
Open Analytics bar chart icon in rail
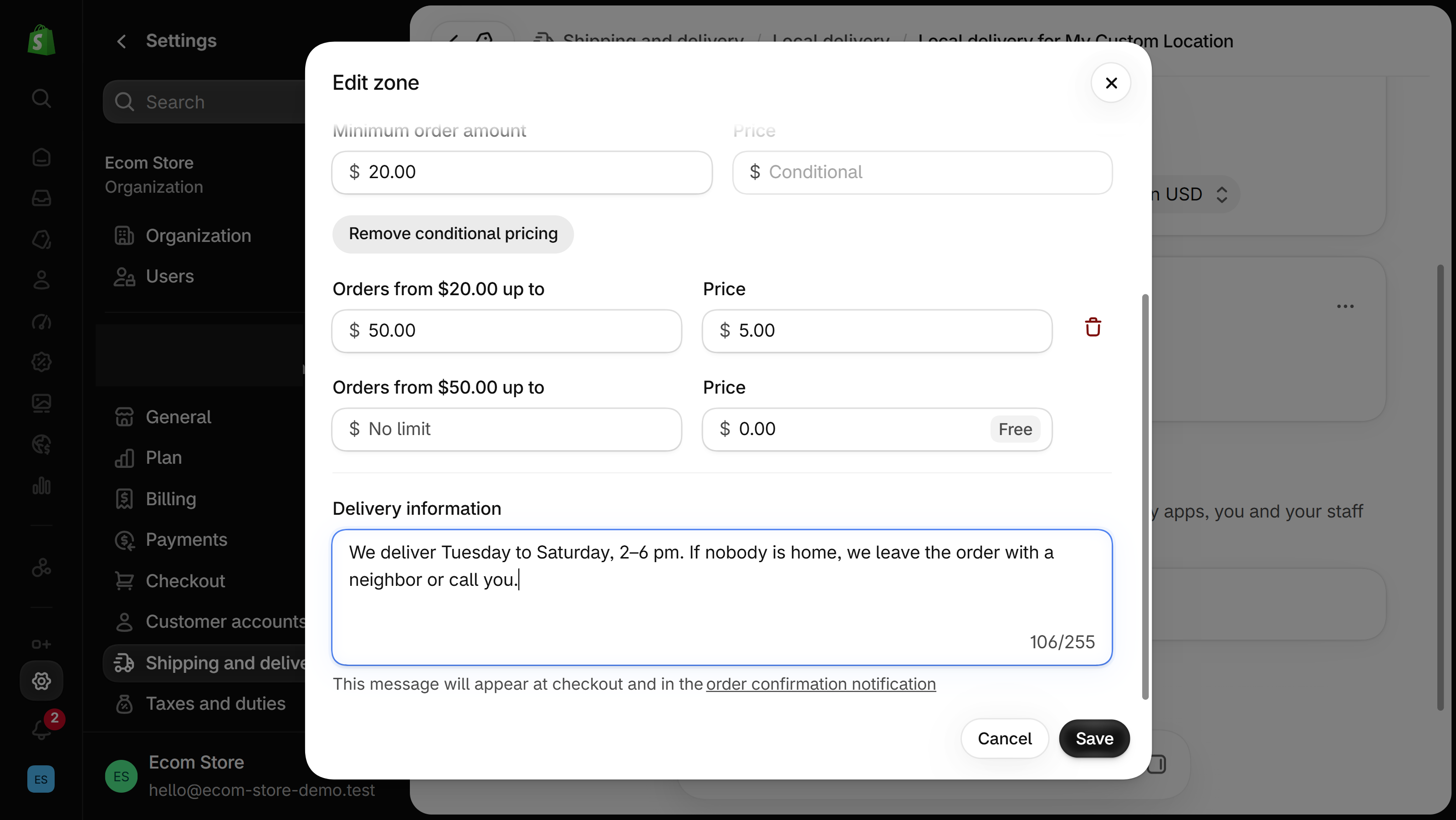tap(41, 485)
